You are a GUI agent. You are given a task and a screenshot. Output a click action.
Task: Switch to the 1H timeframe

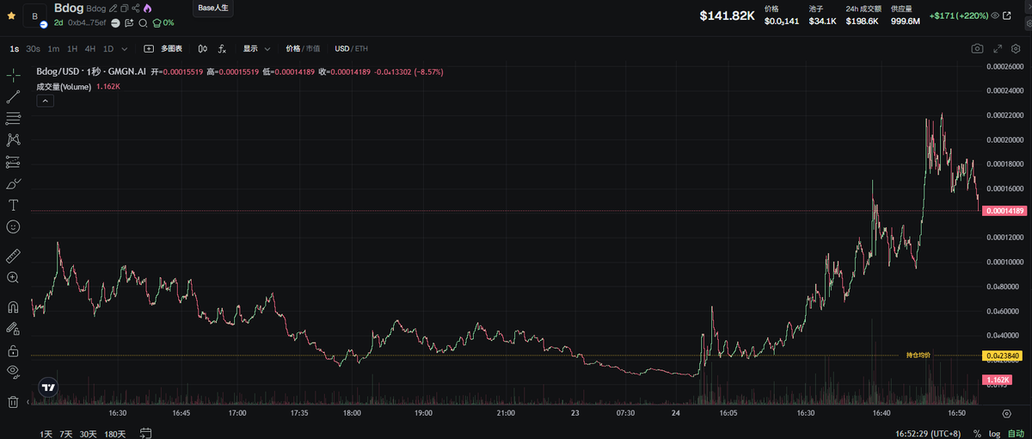pos(72,48)
